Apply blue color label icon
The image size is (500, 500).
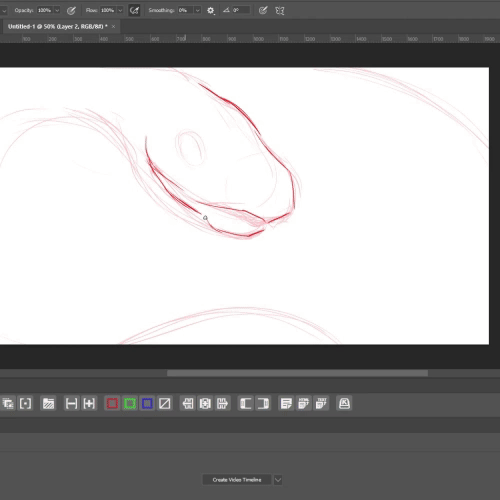(147, 404)
